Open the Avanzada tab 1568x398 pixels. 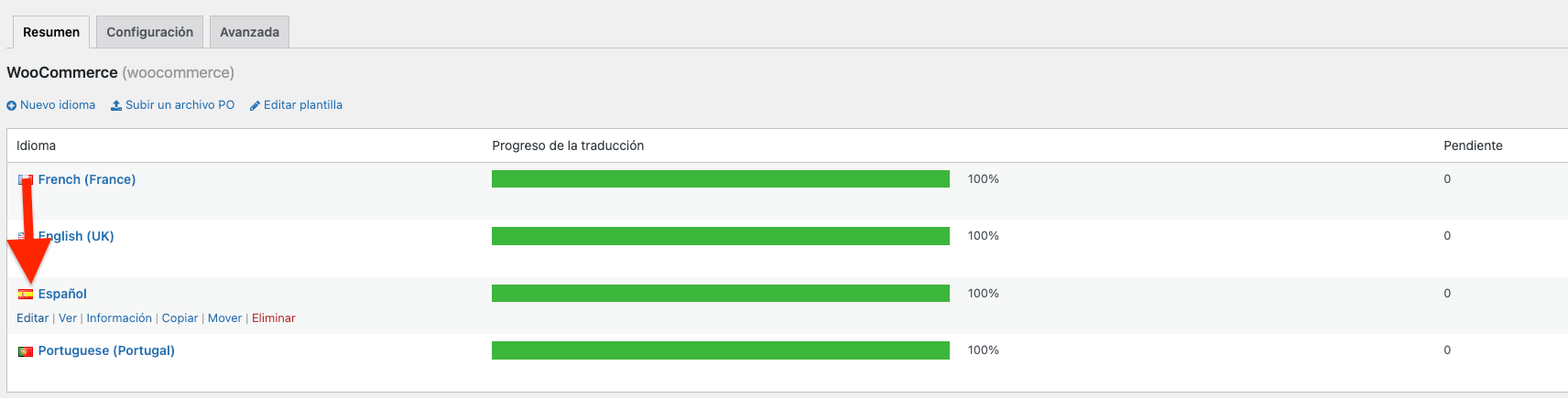[x=249, y=32]
